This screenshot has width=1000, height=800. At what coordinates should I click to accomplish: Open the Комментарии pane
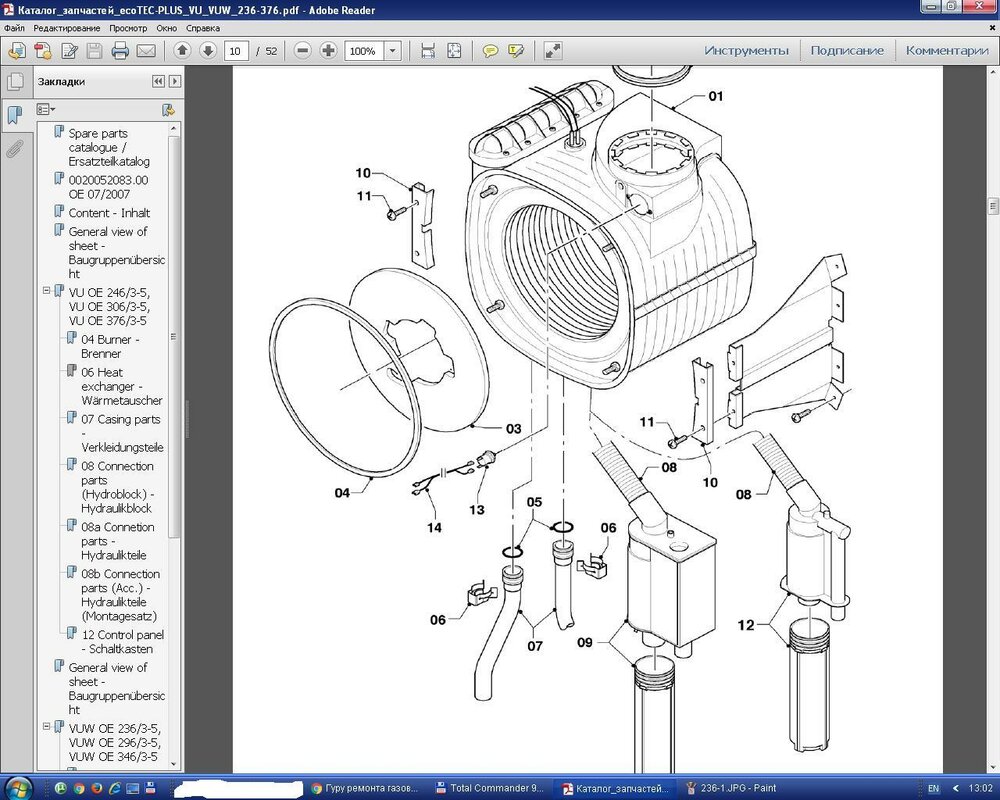(x=946, y=51)
